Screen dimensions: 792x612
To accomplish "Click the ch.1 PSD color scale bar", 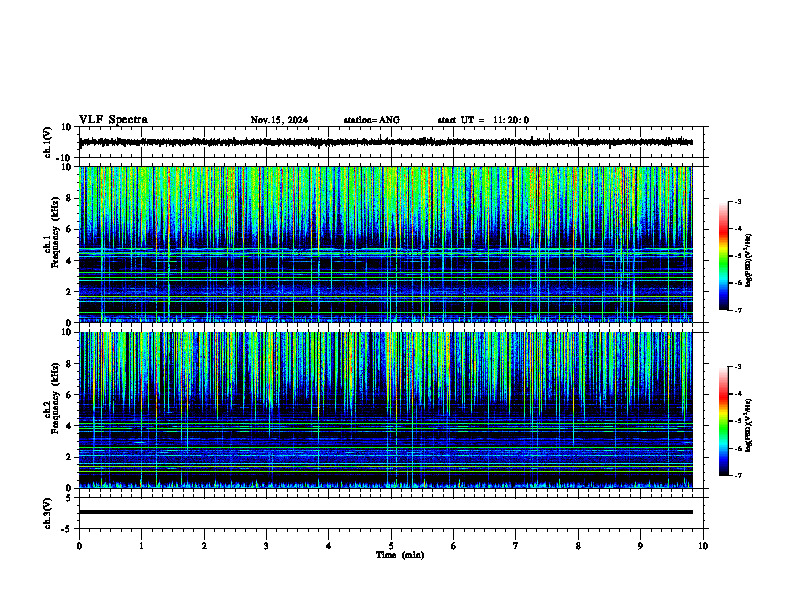I will pos(724,256).
